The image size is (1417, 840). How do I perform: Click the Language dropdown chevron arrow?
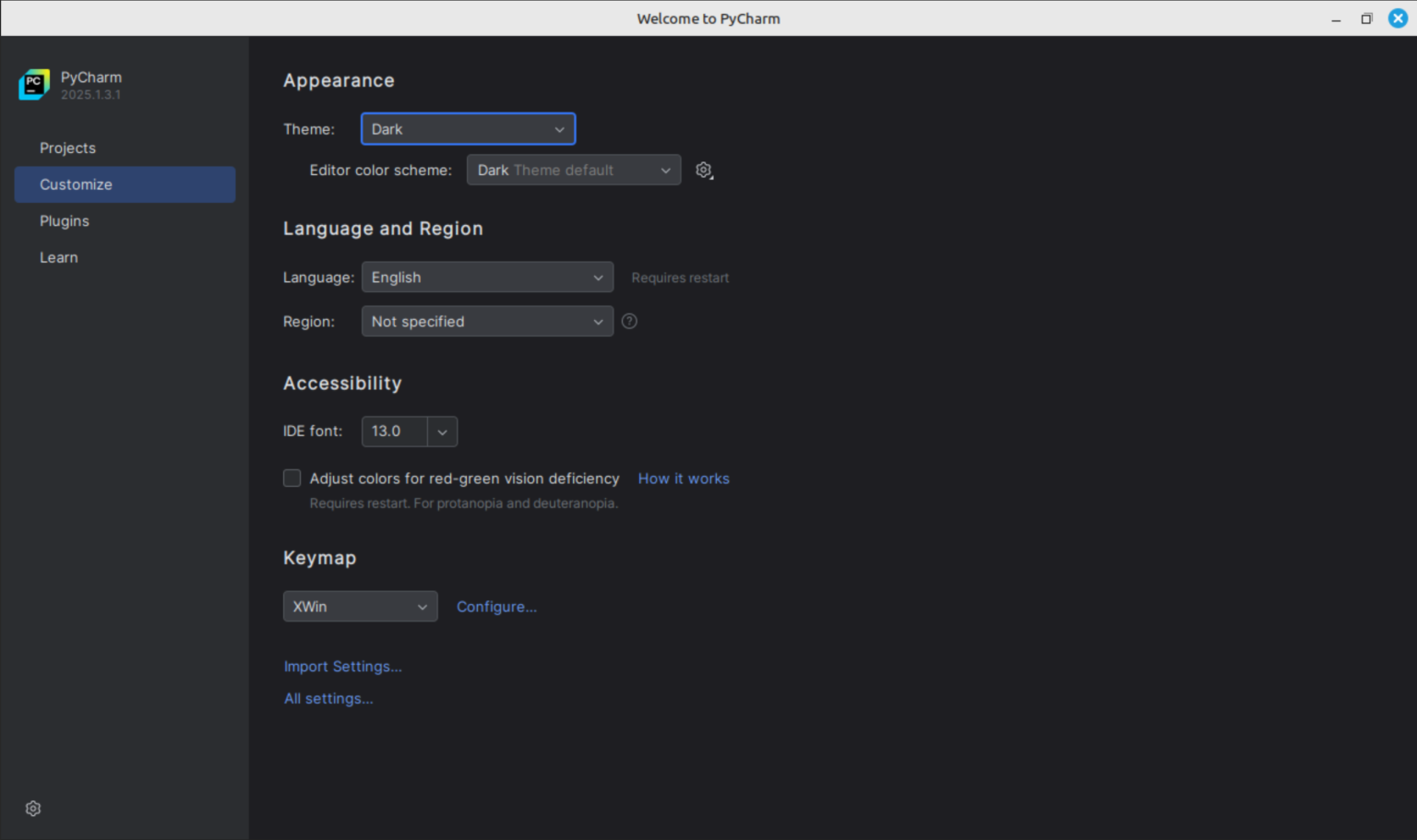(598, 277)
